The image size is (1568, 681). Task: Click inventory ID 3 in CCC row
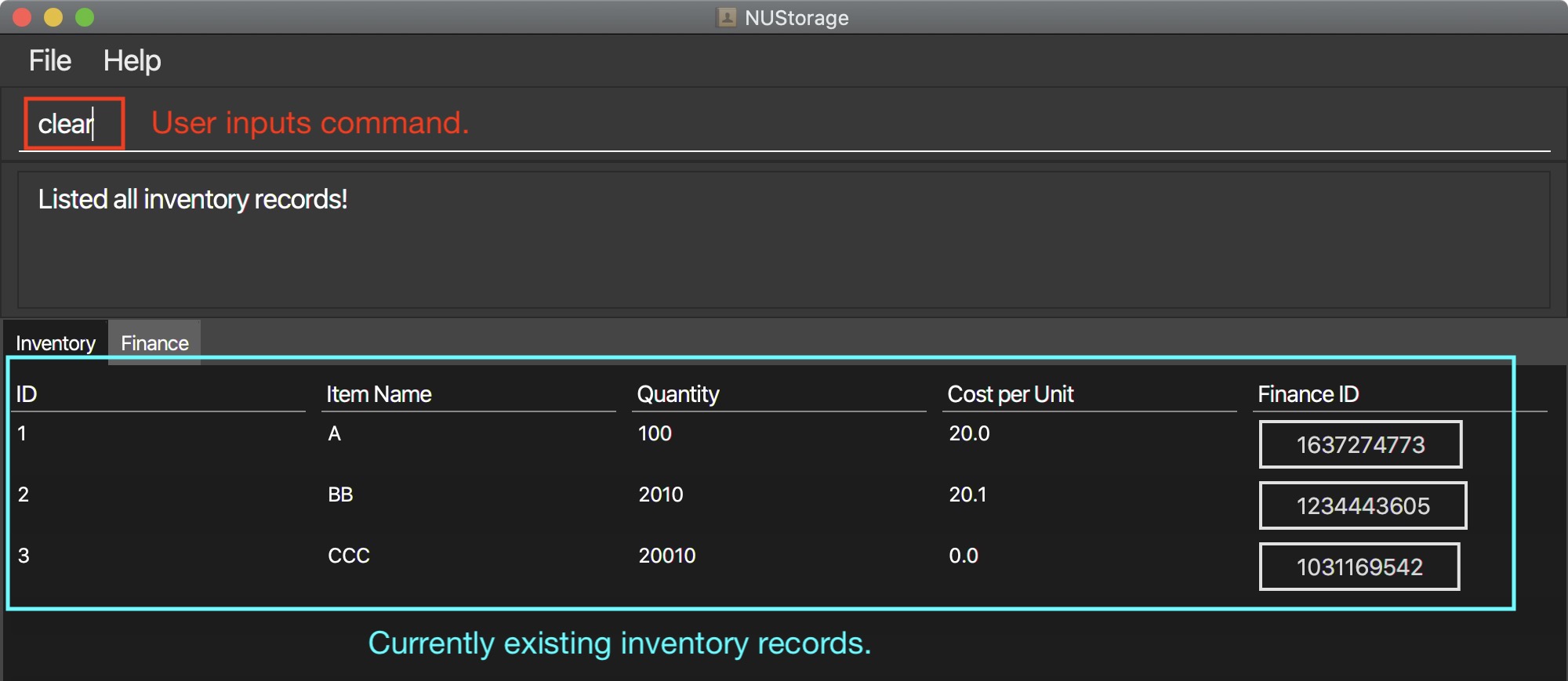point(24,556)
